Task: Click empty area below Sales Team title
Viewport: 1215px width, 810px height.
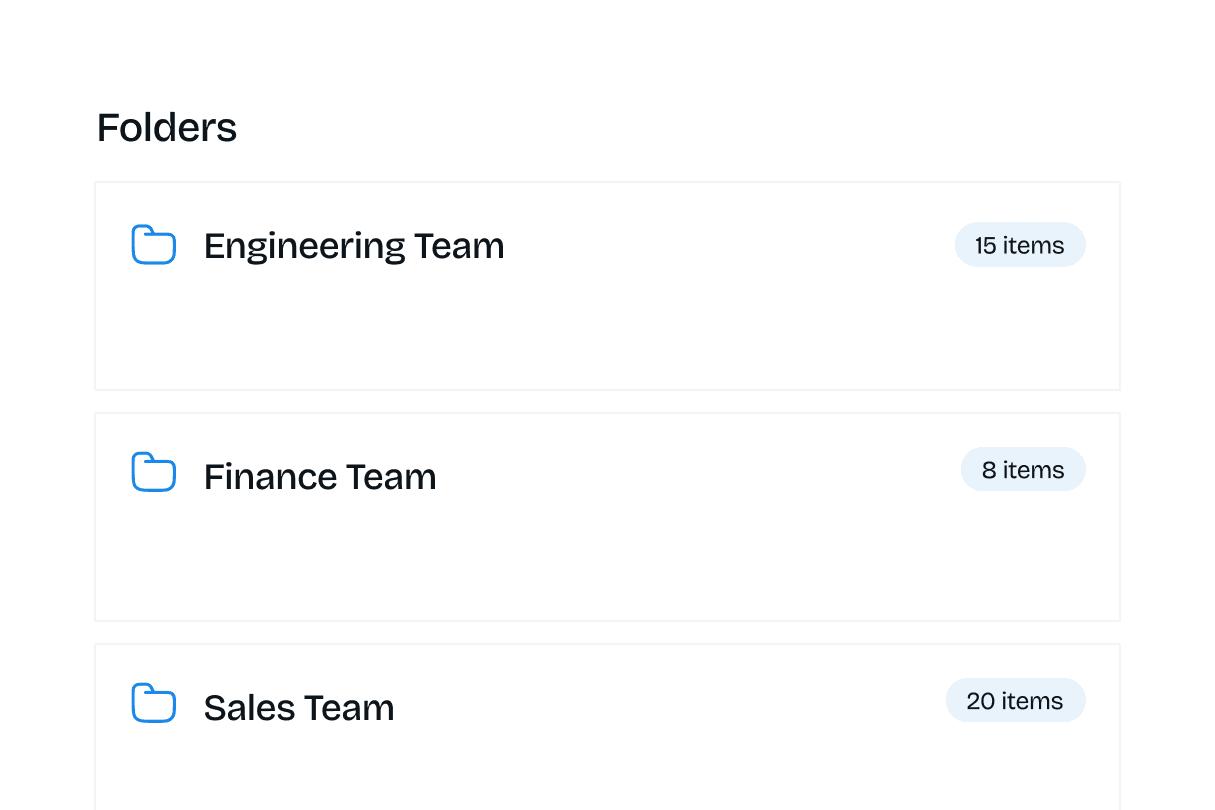Action: point(600,775)
